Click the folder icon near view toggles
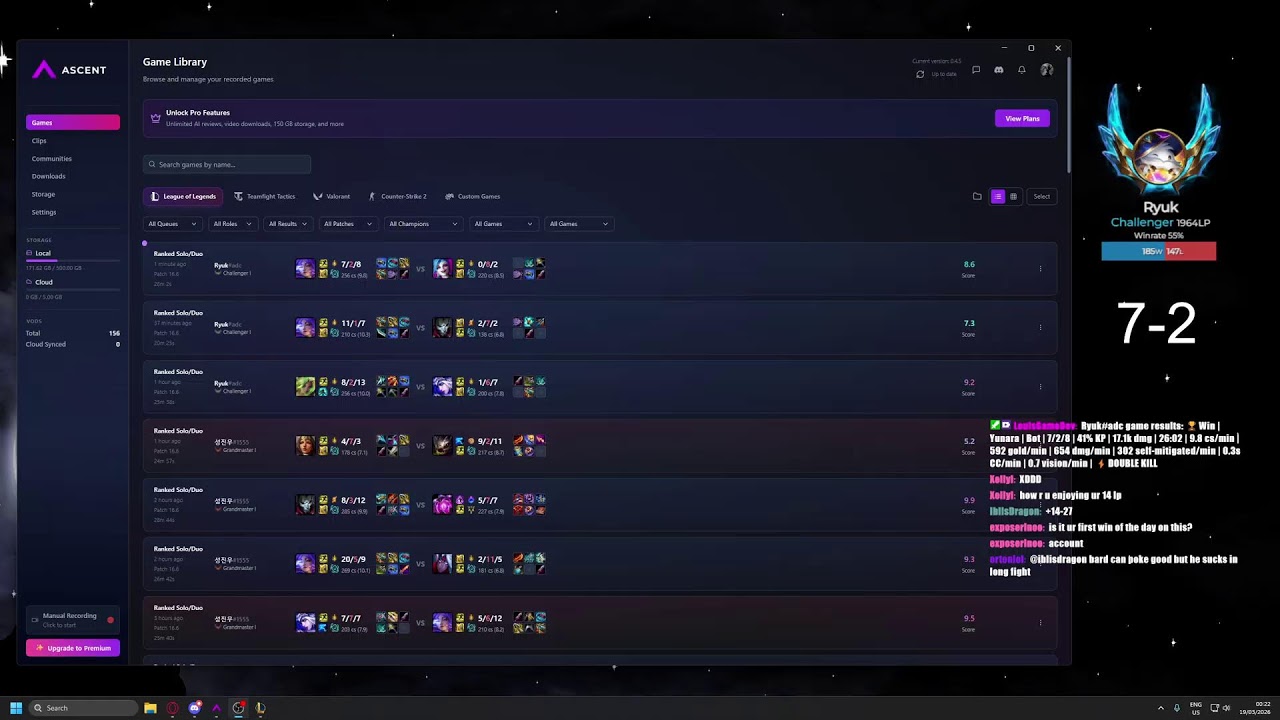The image size is (1280, 720). click(x=977, y=196)
